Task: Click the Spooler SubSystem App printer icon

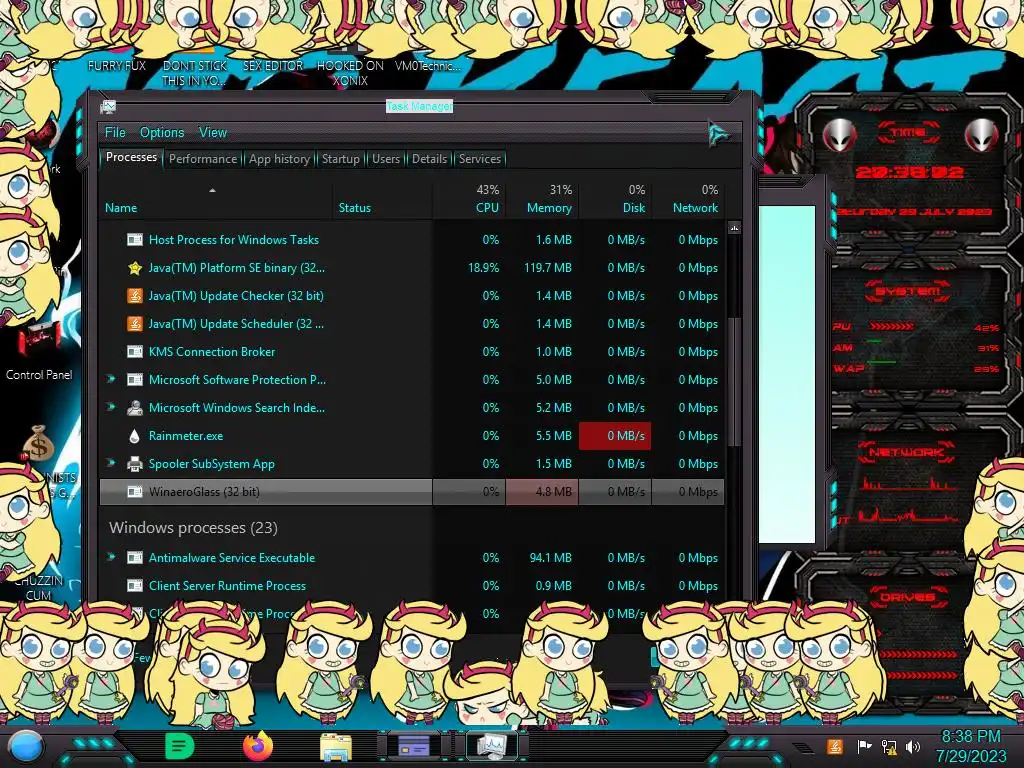Action: (x=135, y=464)
